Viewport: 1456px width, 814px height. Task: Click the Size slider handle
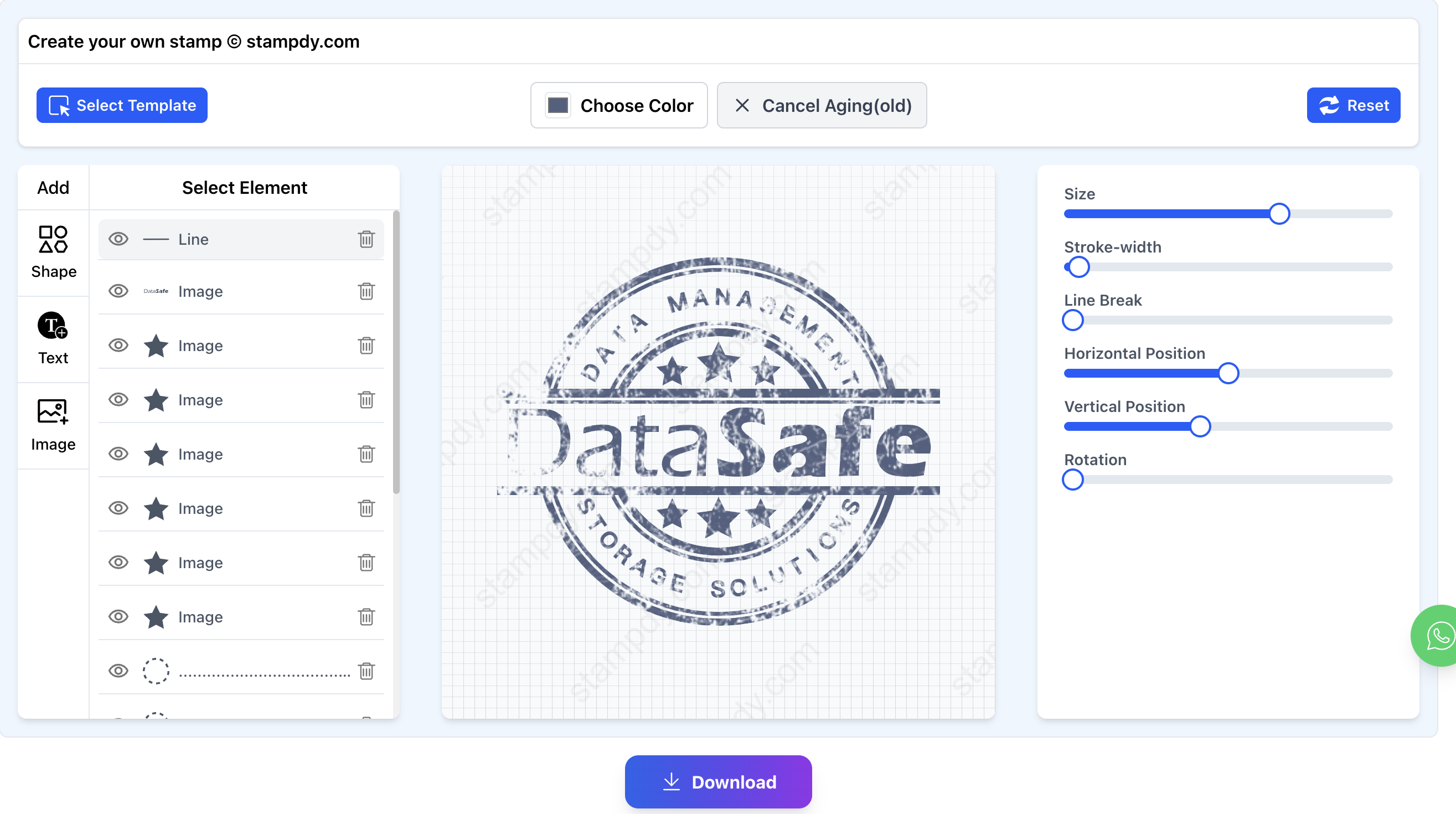1279,214
